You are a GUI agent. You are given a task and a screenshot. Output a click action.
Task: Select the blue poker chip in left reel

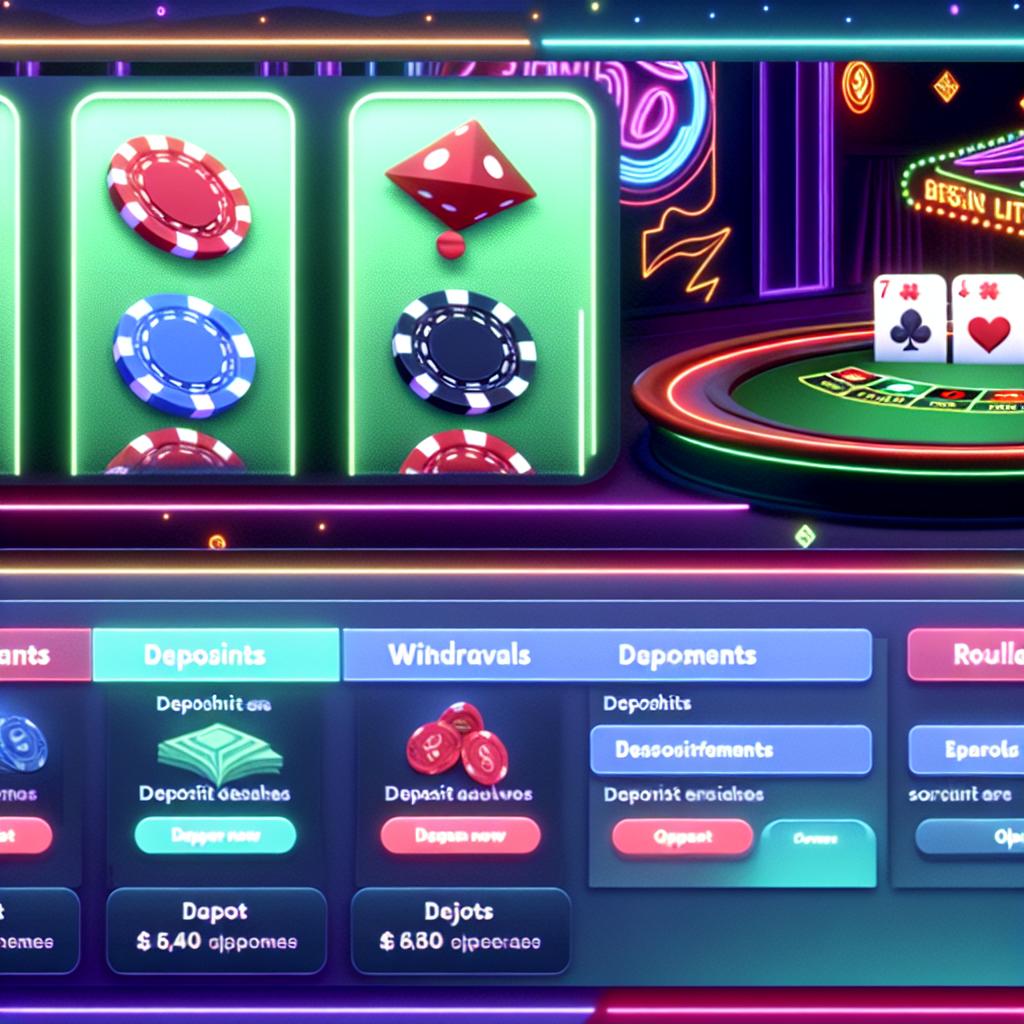point(184,355)
